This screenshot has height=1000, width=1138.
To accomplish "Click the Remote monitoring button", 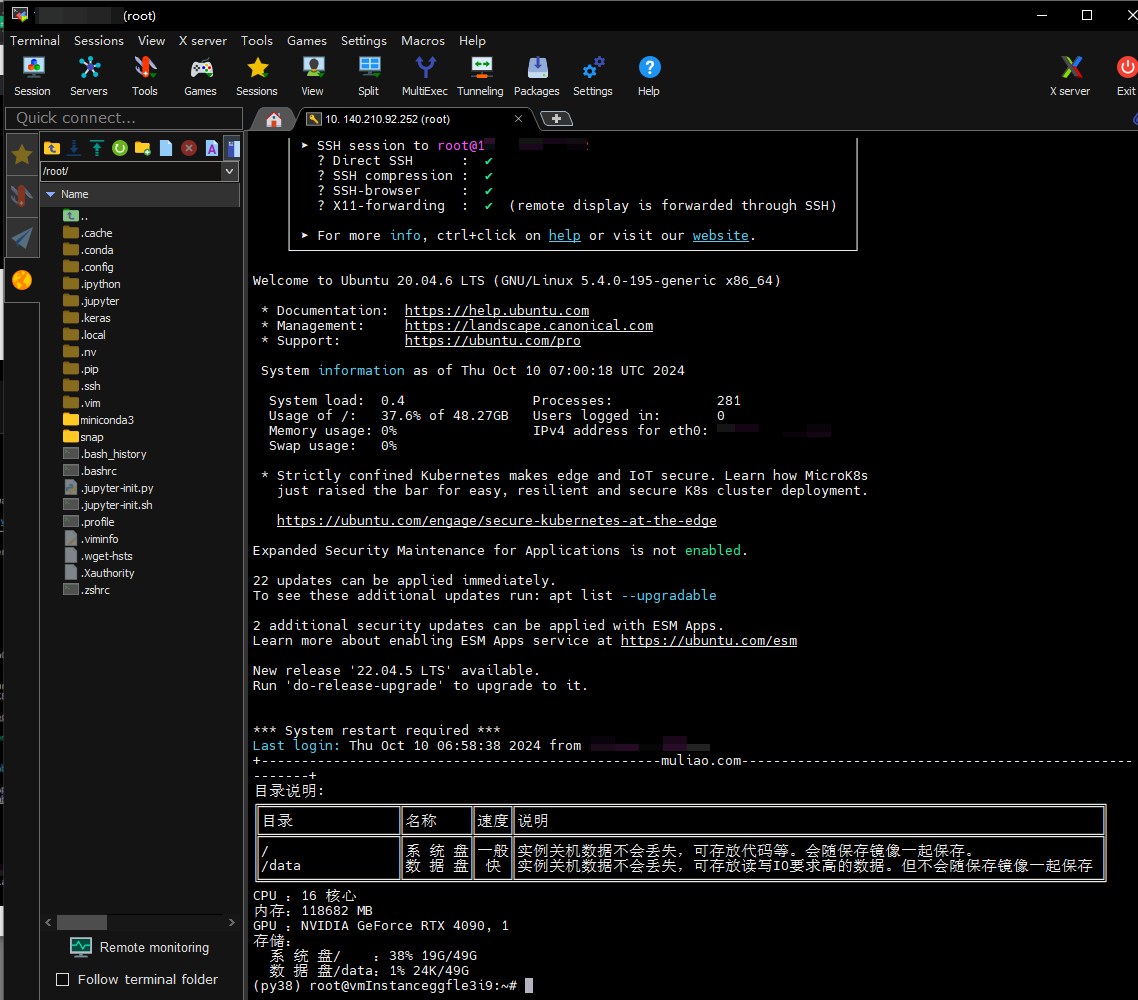I will click(x=140, y=947).
